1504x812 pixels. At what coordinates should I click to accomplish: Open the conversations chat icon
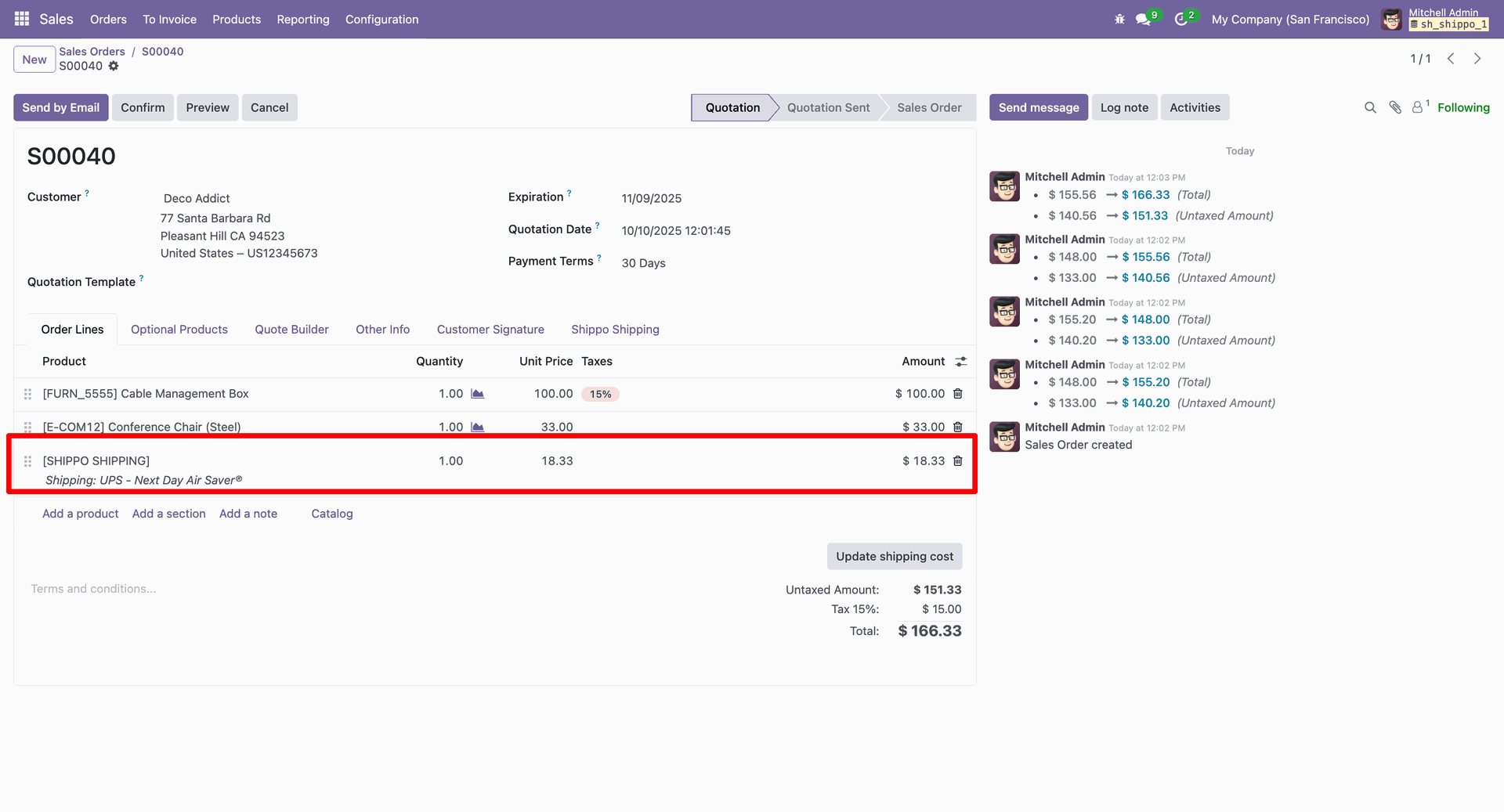coord(1144,20)
